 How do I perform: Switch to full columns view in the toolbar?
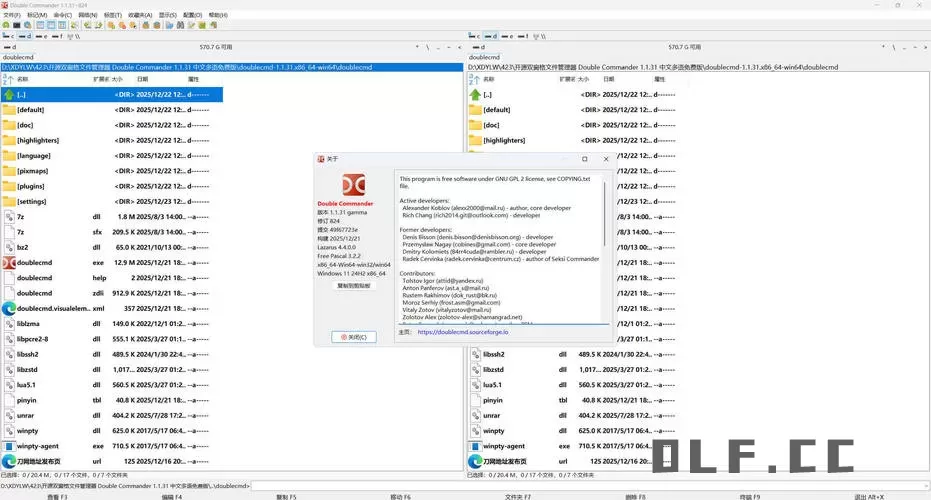pyautogui.click(x=51, y=26)
